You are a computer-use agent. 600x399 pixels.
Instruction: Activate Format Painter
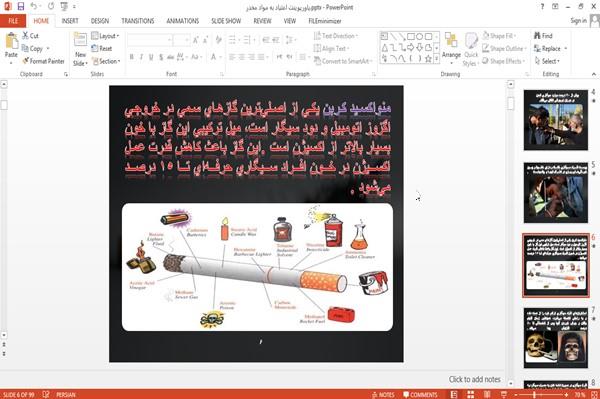(x=43, y=61)
